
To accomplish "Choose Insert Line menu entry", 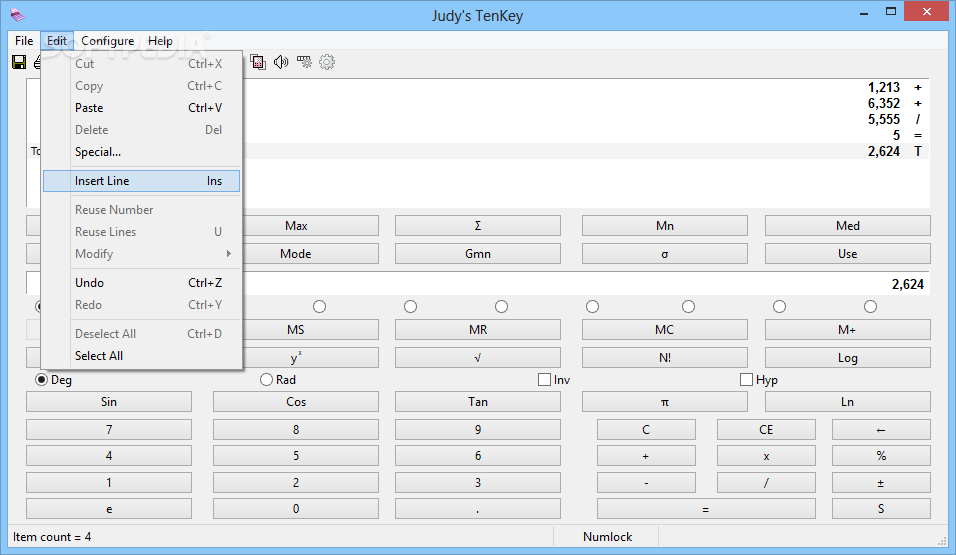I will pos(141,181).
